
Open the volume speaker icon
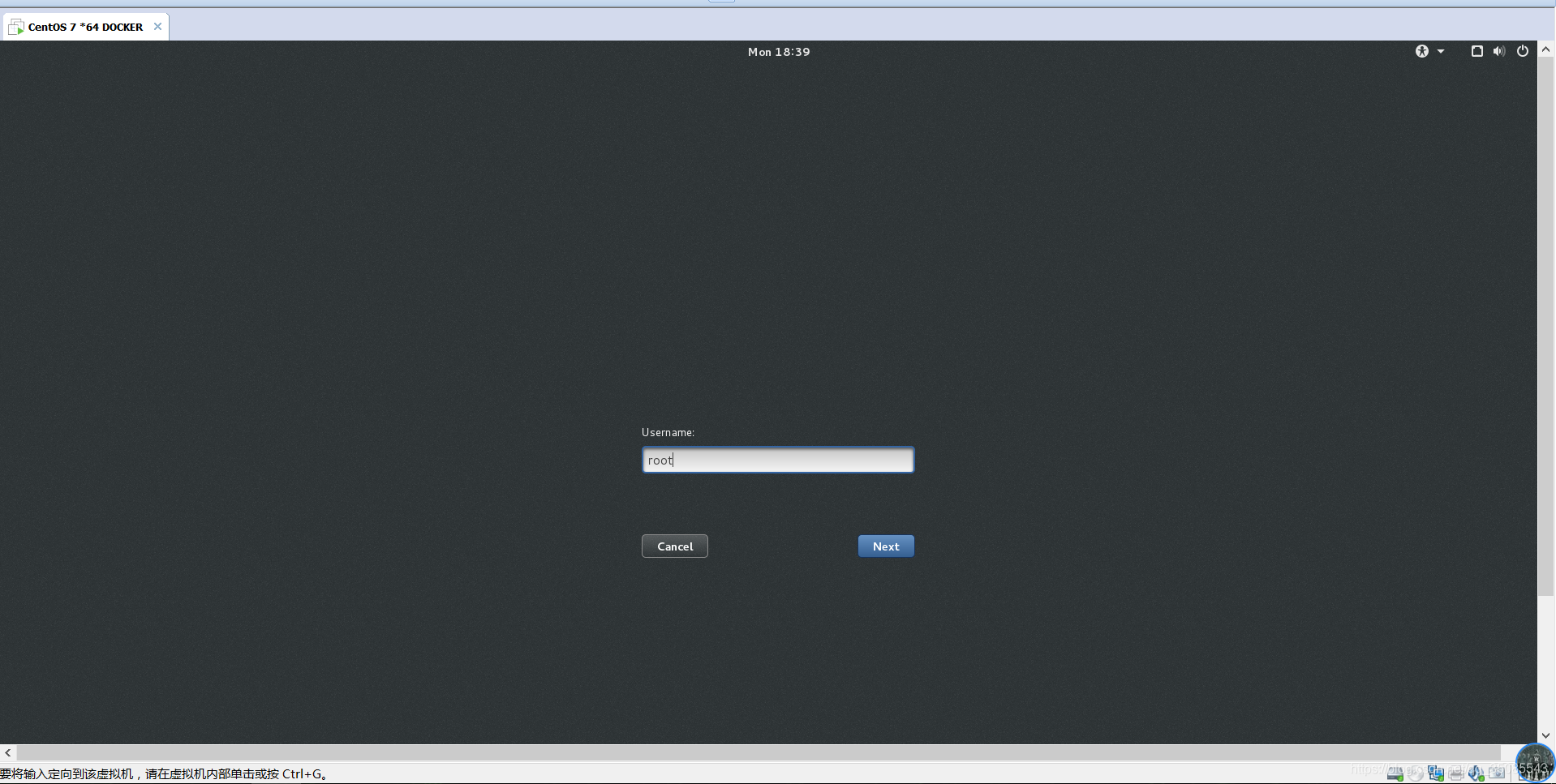pyautogui.click(x=1498, y=51)
